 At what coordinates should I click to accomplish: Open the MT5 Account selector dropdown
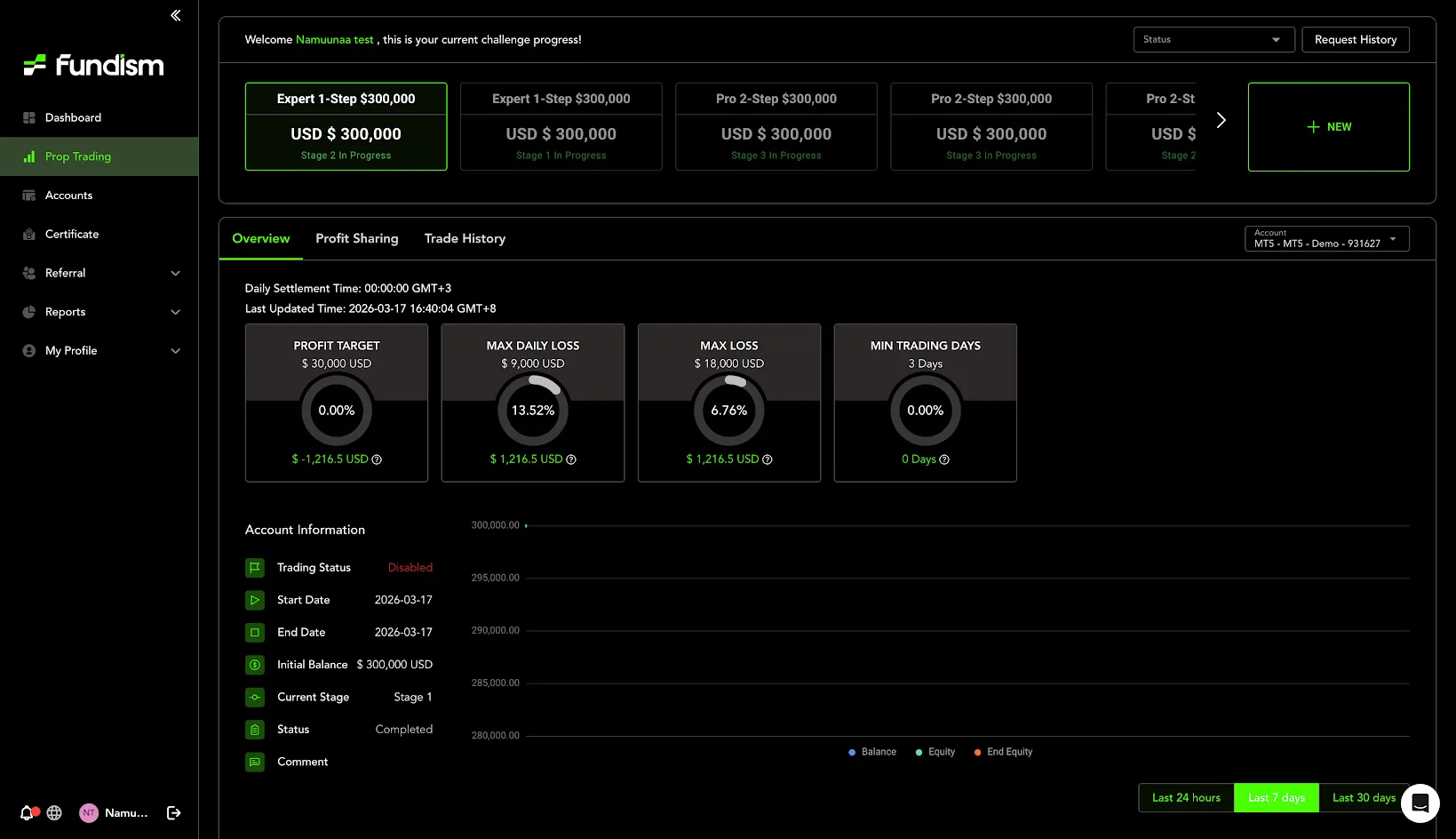click(x=1326, y=239)
